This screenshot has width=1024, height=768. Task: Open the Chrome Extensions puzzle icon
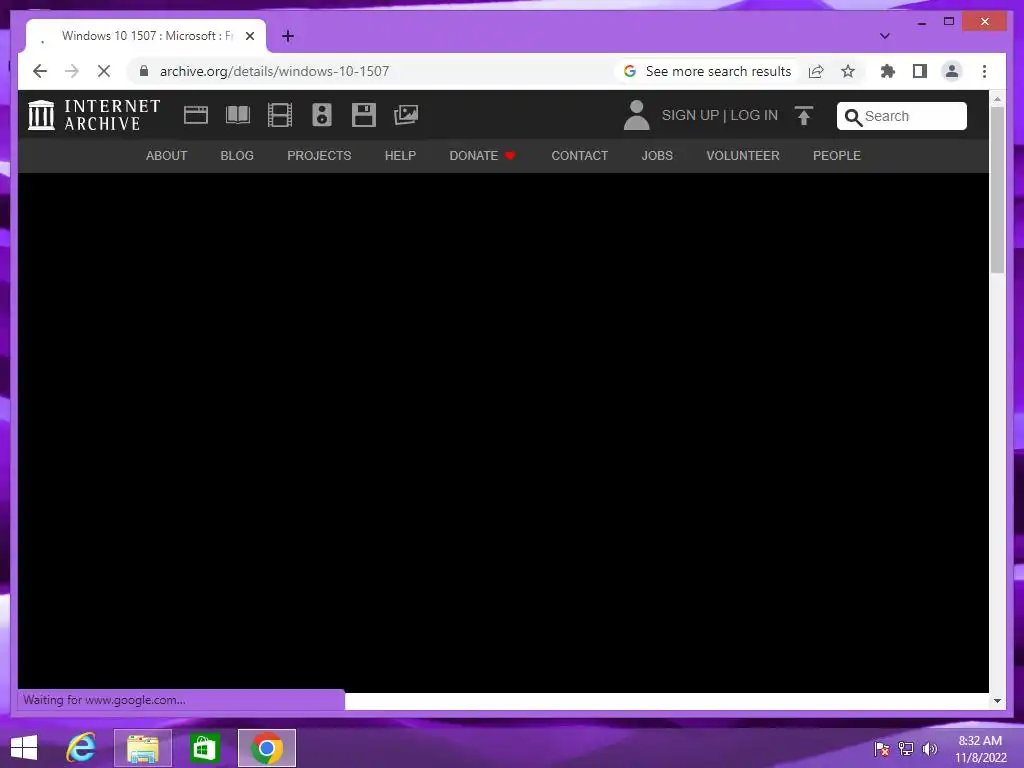tap(888, 71)
